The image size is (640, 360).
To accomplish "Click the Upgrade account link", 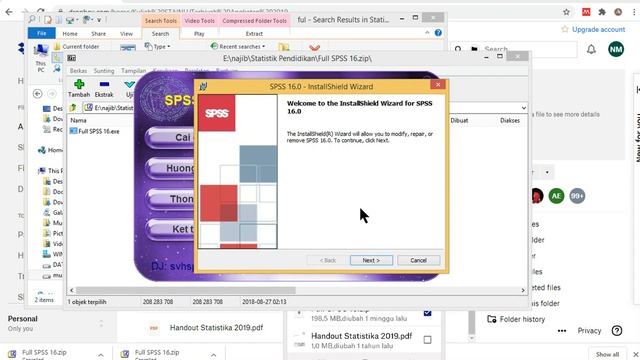I will 598,29.
